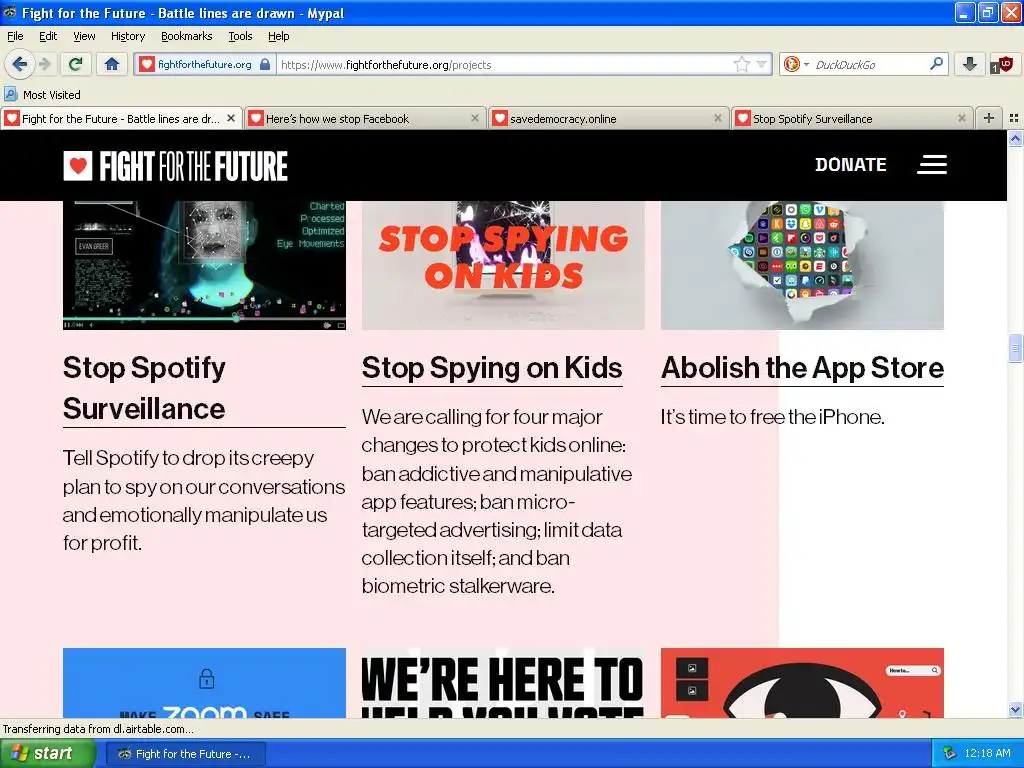This screenshot has width=1024, height=768.
Task: Click the Fight for the Future taskbar button
Action: tap(186, 754)
